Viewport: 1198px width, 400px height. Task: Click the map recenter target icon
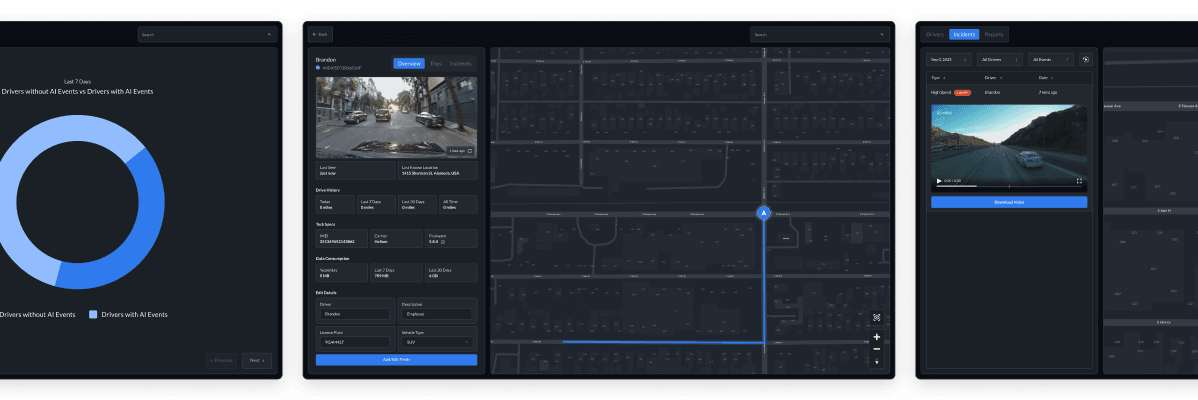tap(876, 318)
